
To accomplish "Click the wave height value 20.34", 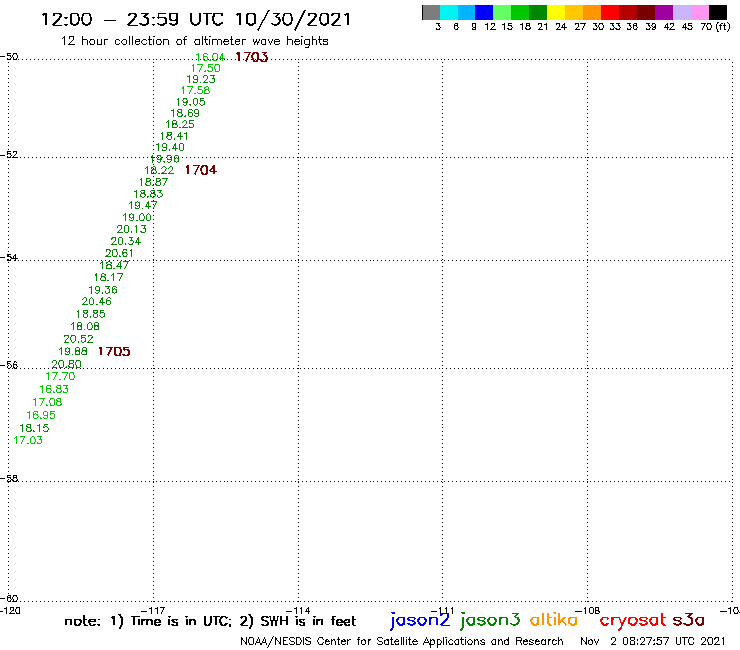I will (126, 241).
